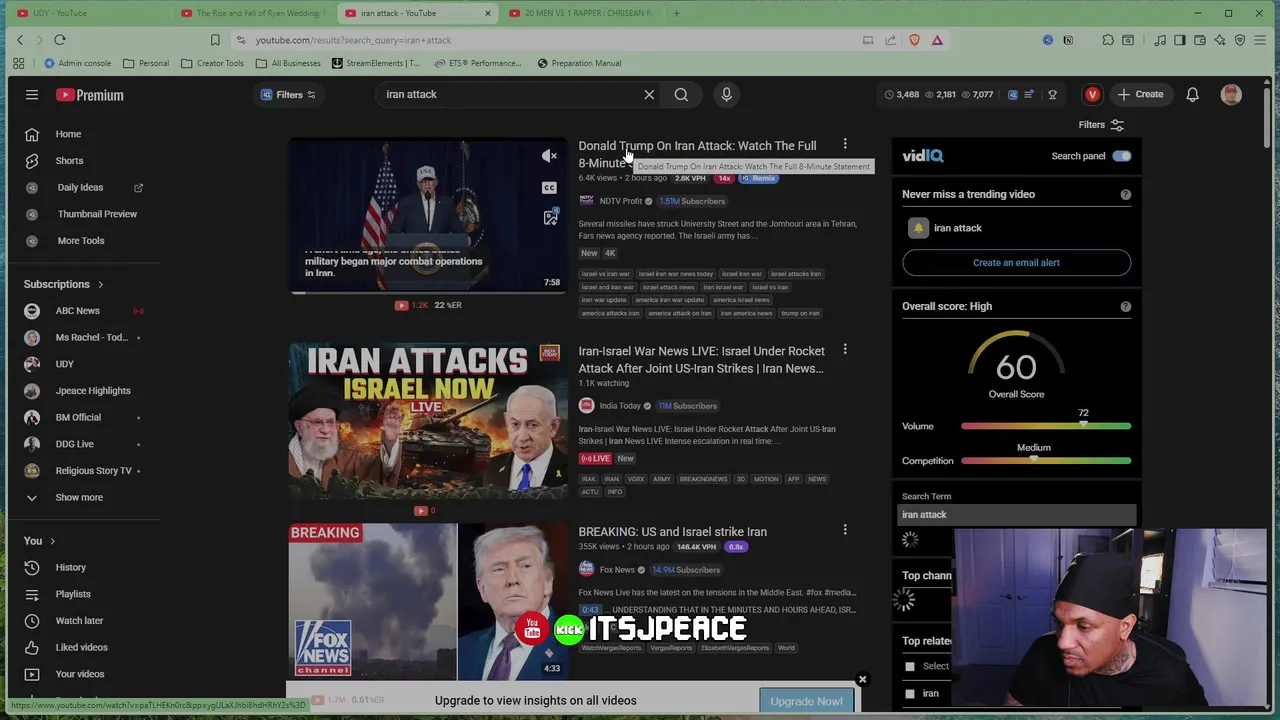Mute the Trump video preview
Screen dimensions: 1280x720
(x=549, y=156)
